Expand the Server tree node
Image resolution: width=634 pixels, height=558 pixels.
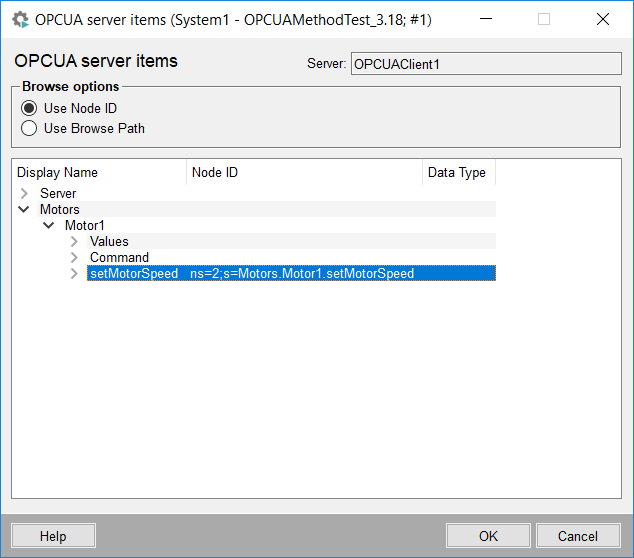pos(23,193)
